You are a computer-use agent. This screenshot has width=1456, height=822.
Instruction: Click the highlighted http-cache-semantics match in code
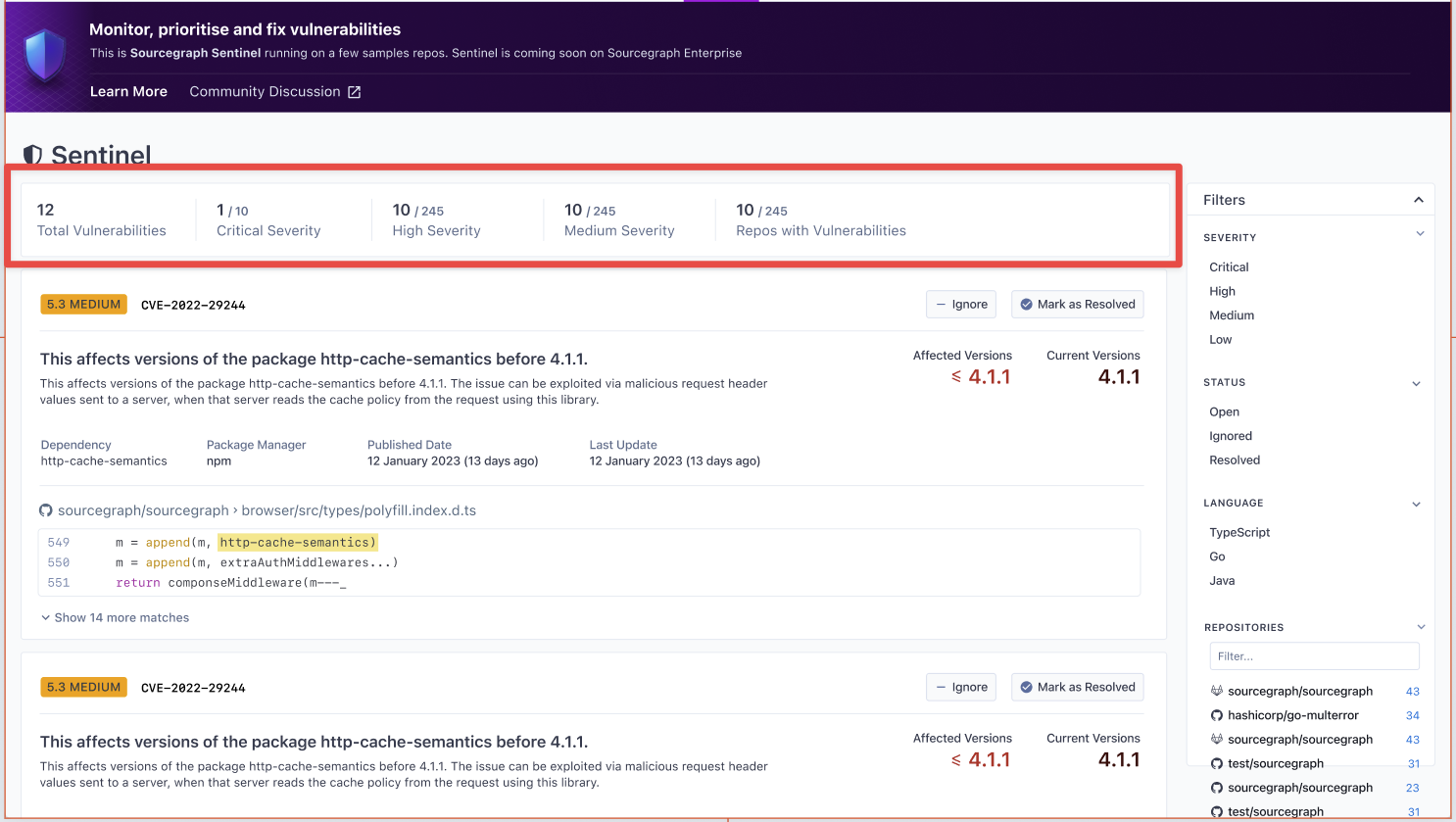[x=298, y=542]
